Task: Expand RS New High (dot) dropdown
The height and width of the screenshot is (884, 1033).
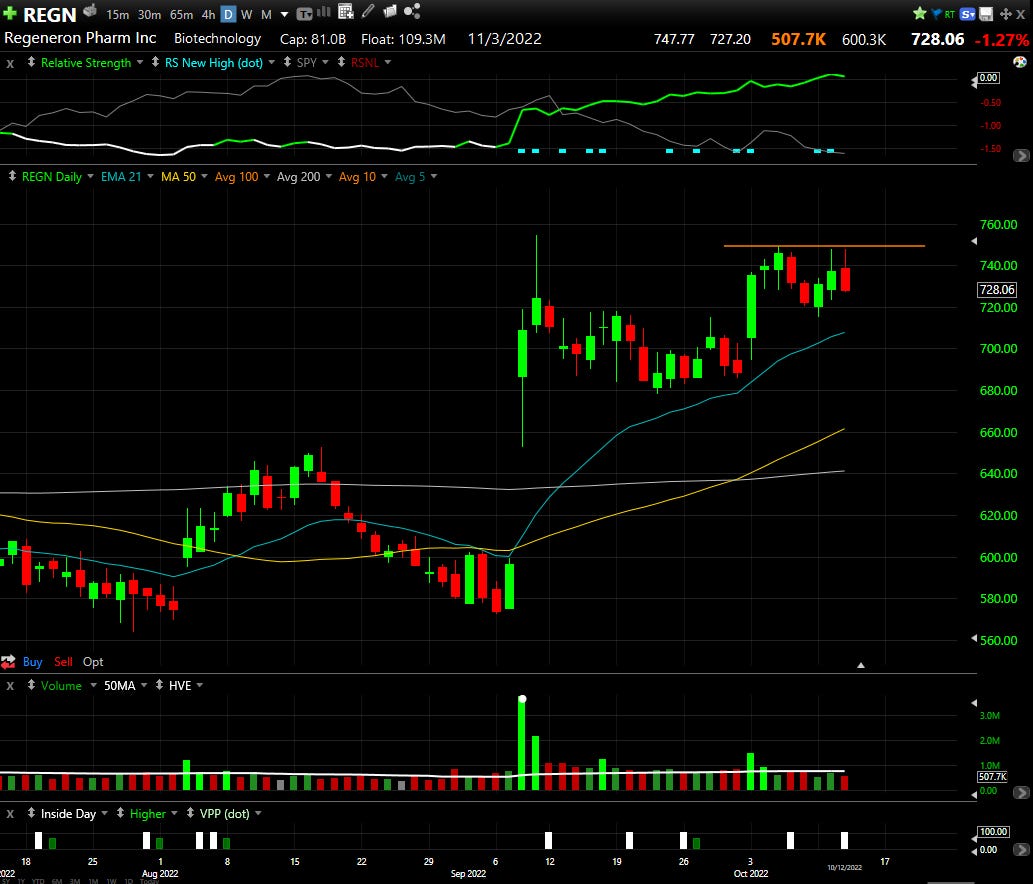Action: [271, 63]
